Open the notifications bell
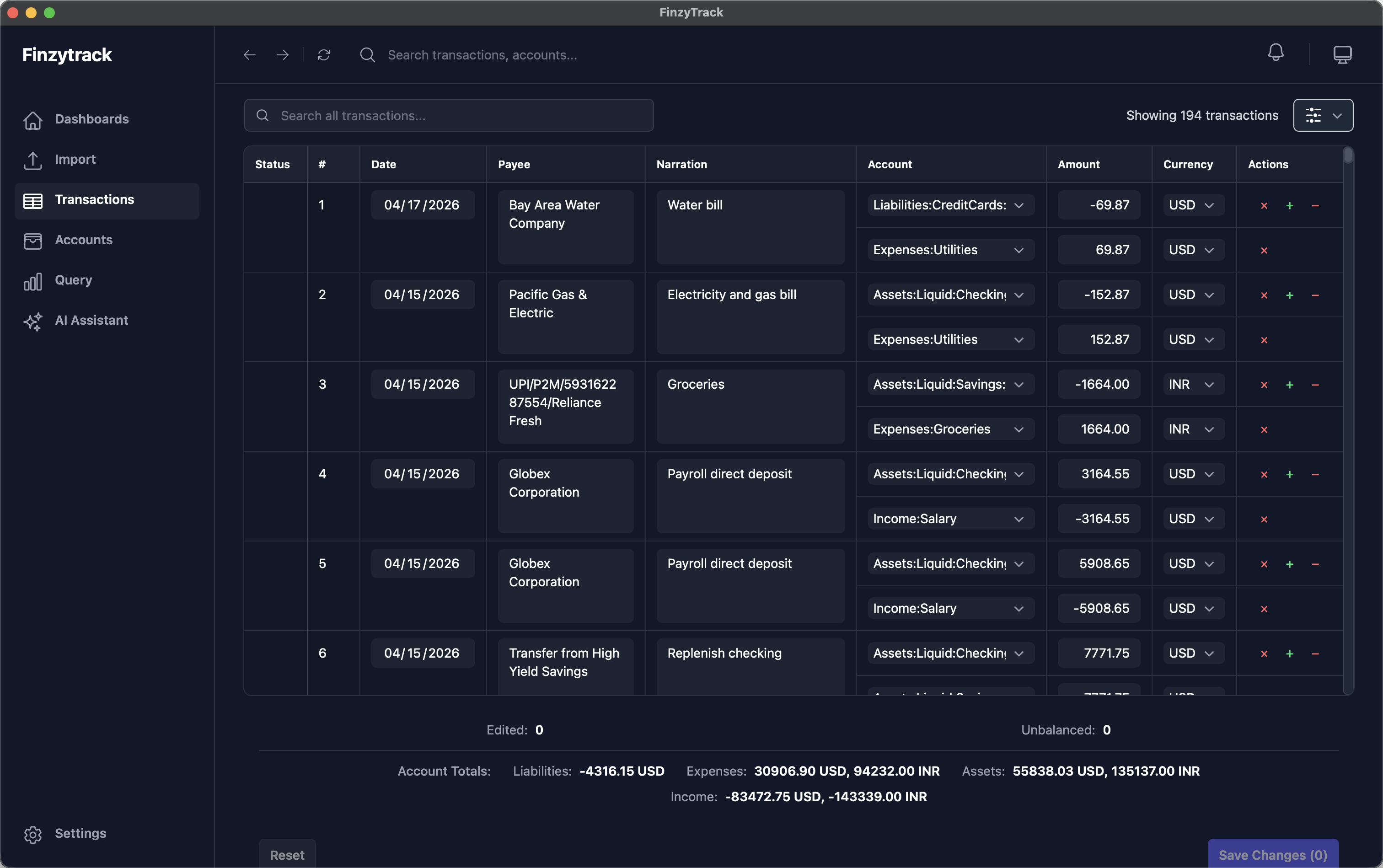 pyautogui.click(x=1276, y=53)
